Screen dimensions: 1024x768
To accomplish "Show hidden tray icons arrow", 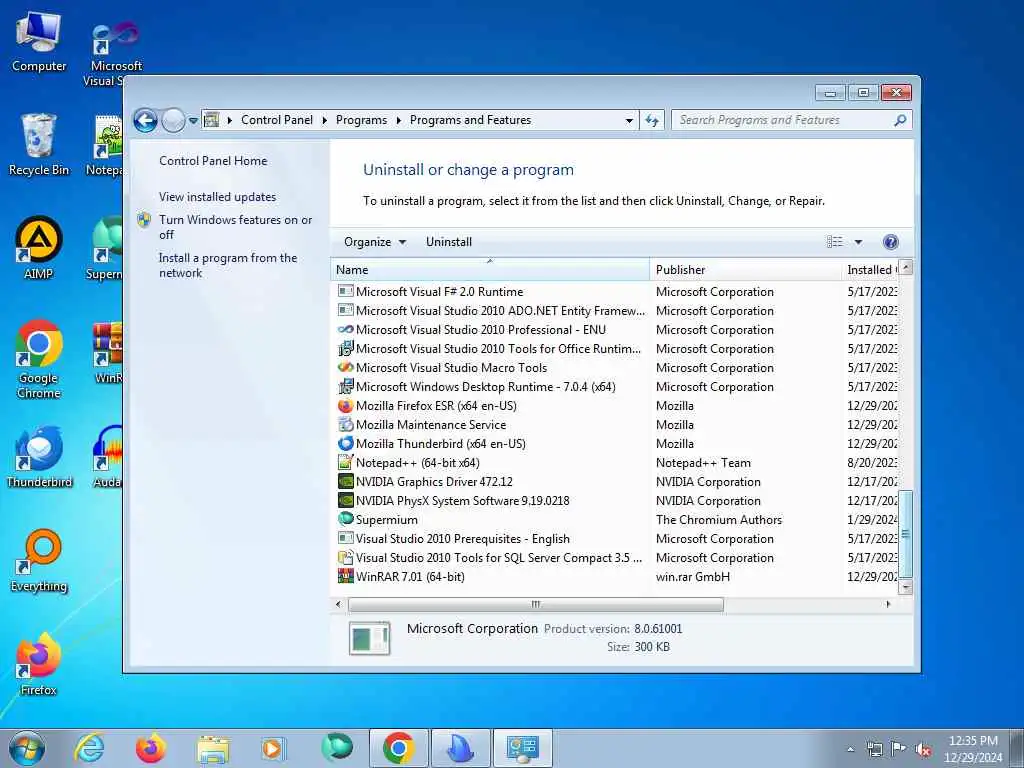I will 850,750.
